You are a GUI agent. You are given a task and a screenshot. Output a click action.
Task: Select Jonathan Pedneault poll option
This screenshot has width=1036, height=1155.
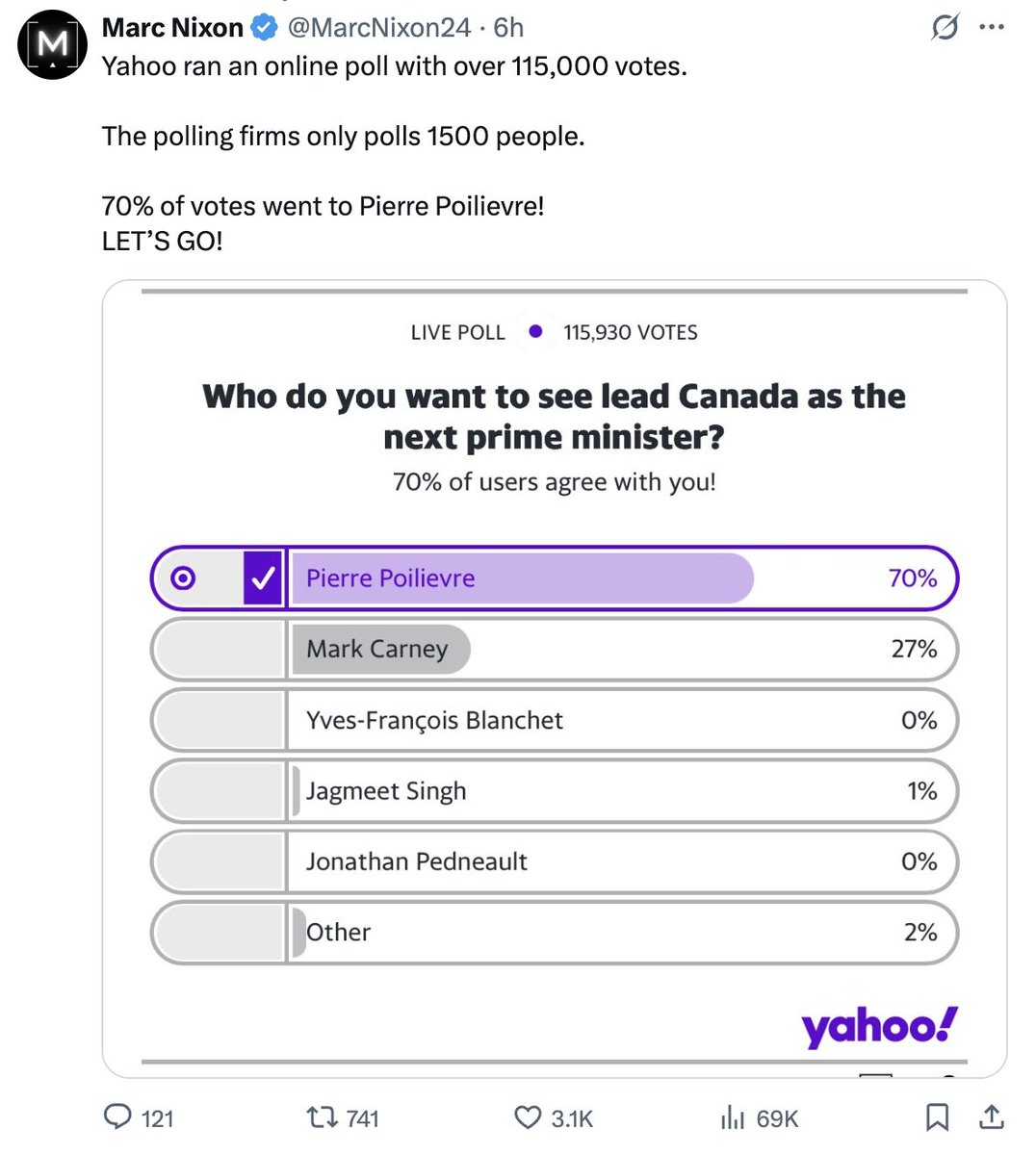555,861
